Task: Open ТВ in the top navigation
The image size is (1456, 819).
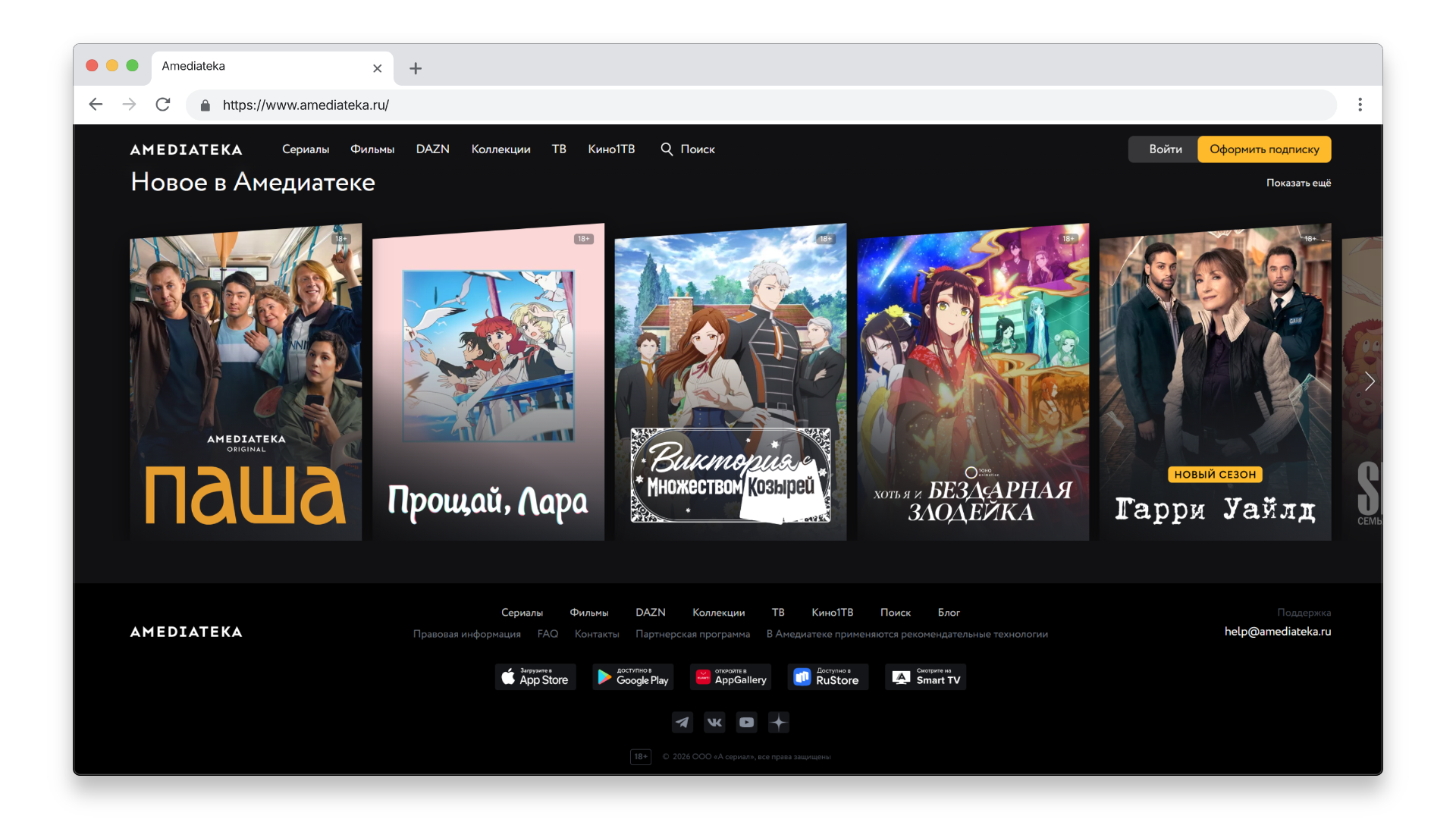Action: coord(559,149)
